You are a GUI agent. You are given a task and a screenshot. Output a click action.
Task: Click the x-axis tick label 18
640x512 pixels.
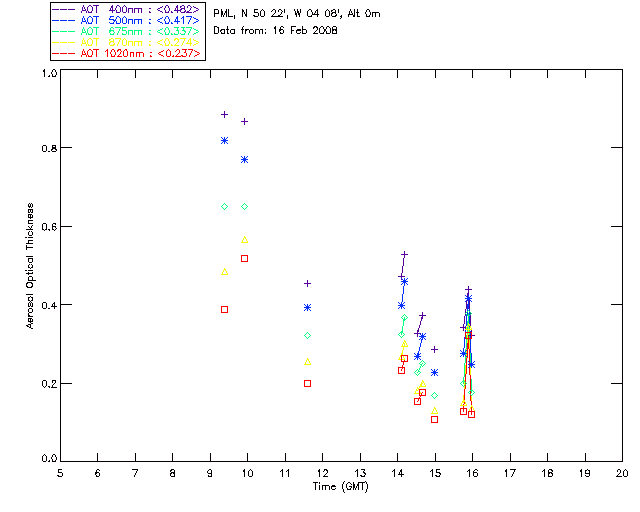(547, 473)
